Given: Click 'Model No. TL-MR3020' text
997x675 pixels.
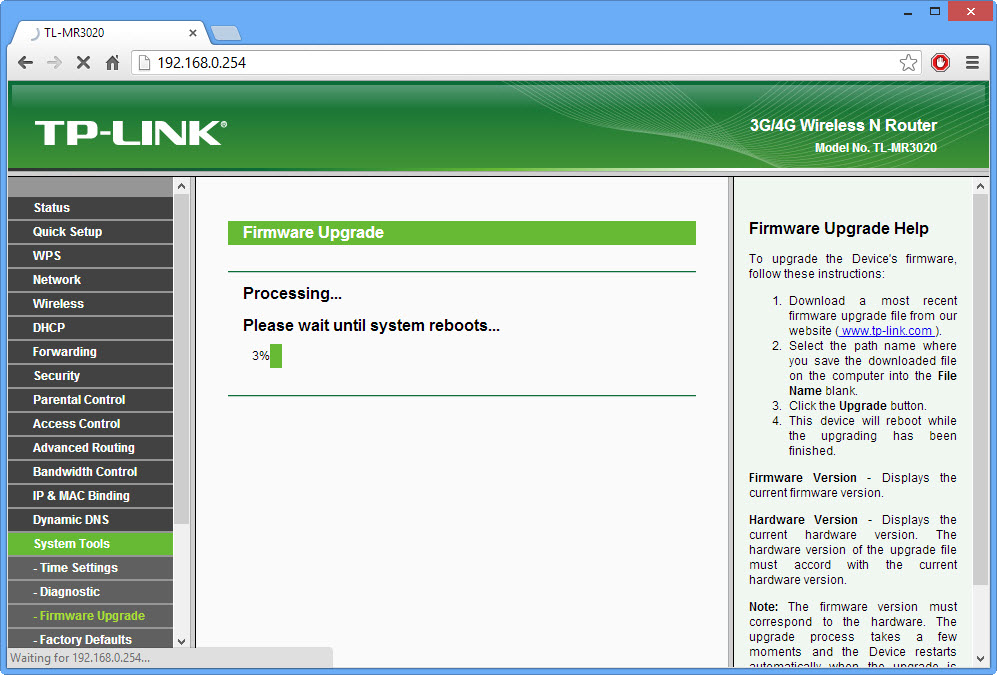Looking at the screenshot, I should coord(876,147).
